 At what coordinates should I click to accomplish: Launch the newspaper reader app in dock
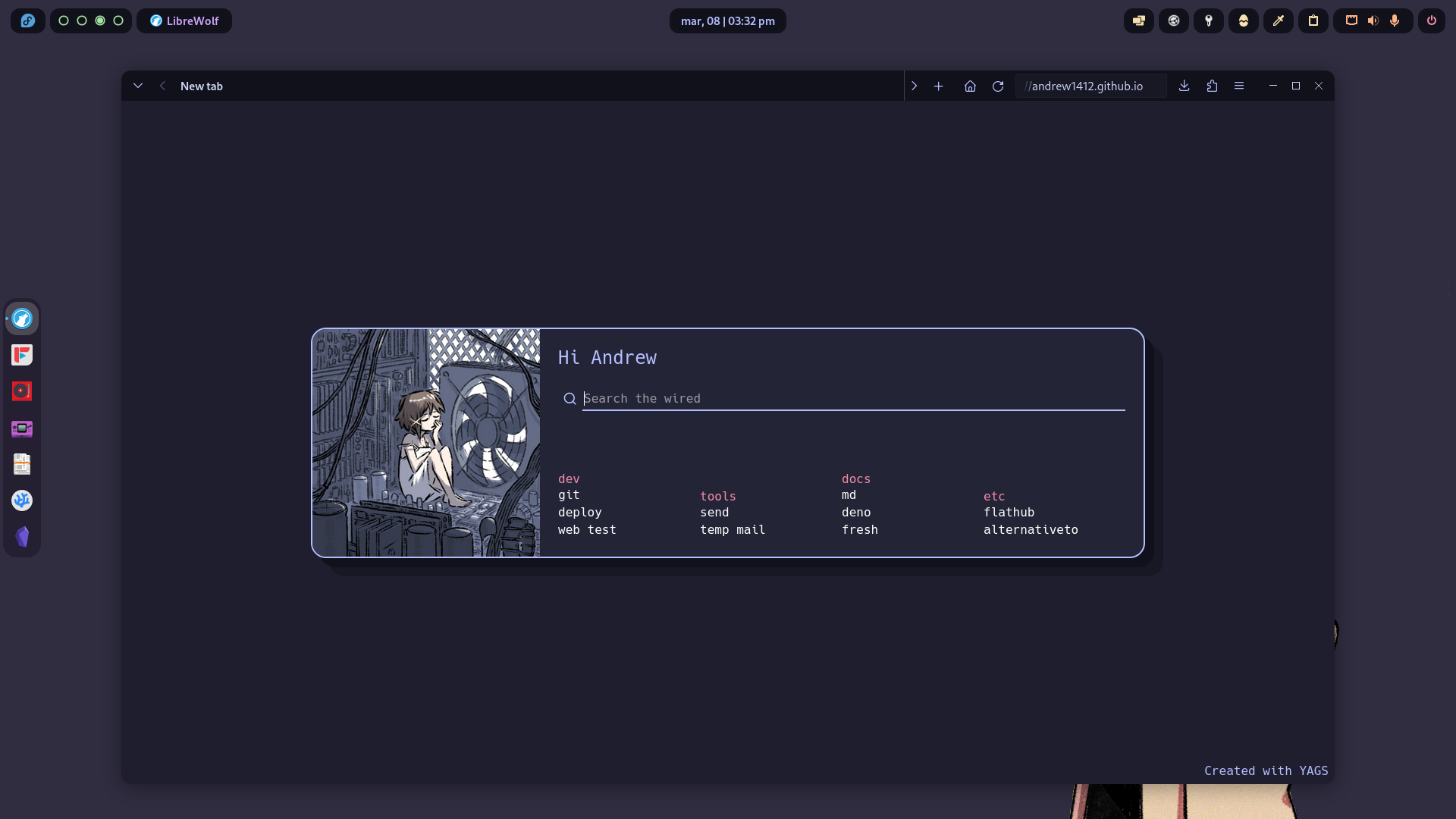coord(22,464)
